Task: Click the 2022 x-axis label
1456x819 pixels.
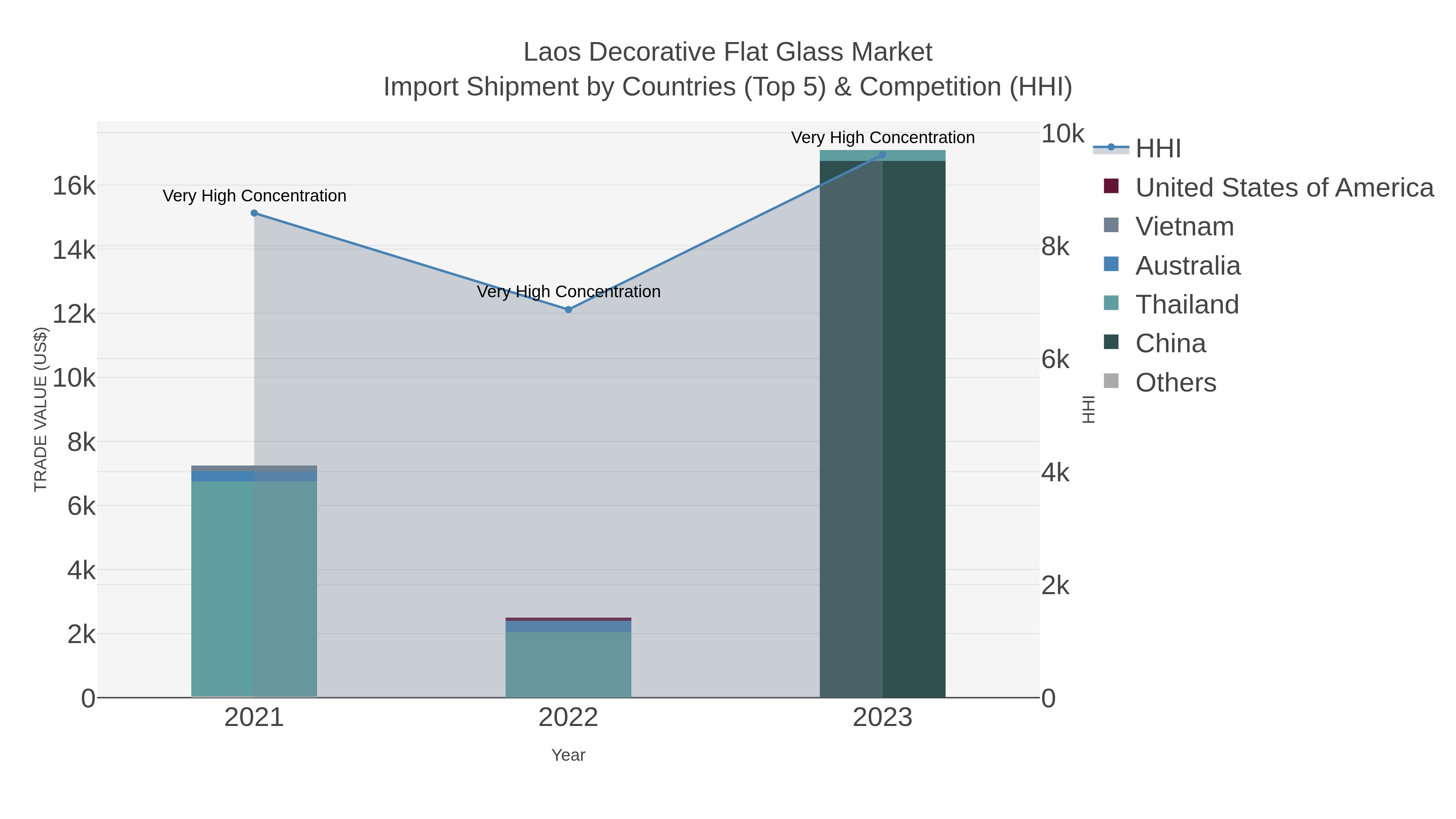Action: (569, 718)
